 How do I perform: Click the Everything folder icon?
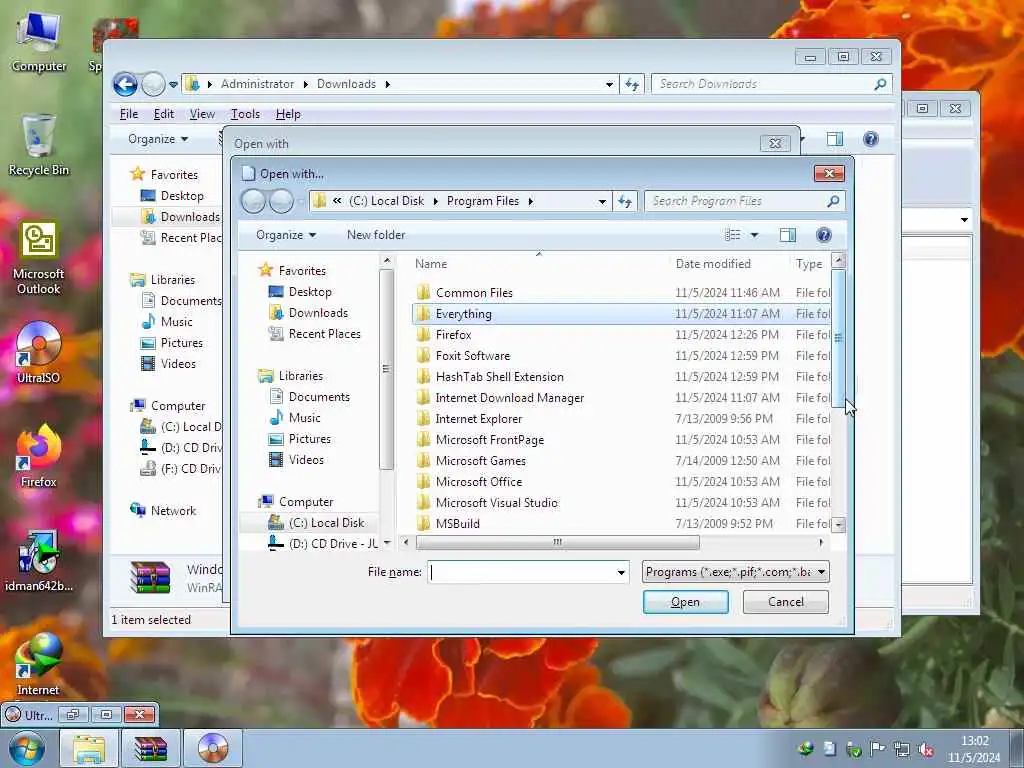(423, 314)
